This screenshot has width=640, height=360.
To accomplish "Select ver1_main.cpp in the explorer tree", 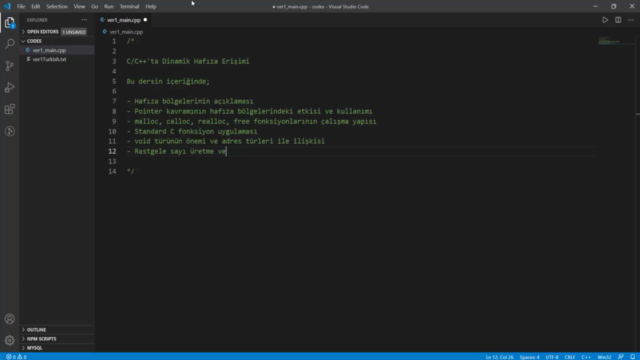I will [57, 50].
